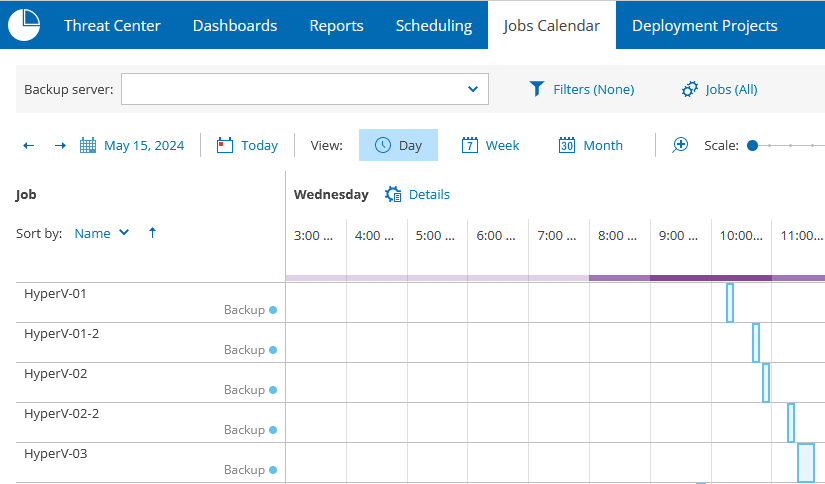Click the Month view calendar icon

[567, 145]
